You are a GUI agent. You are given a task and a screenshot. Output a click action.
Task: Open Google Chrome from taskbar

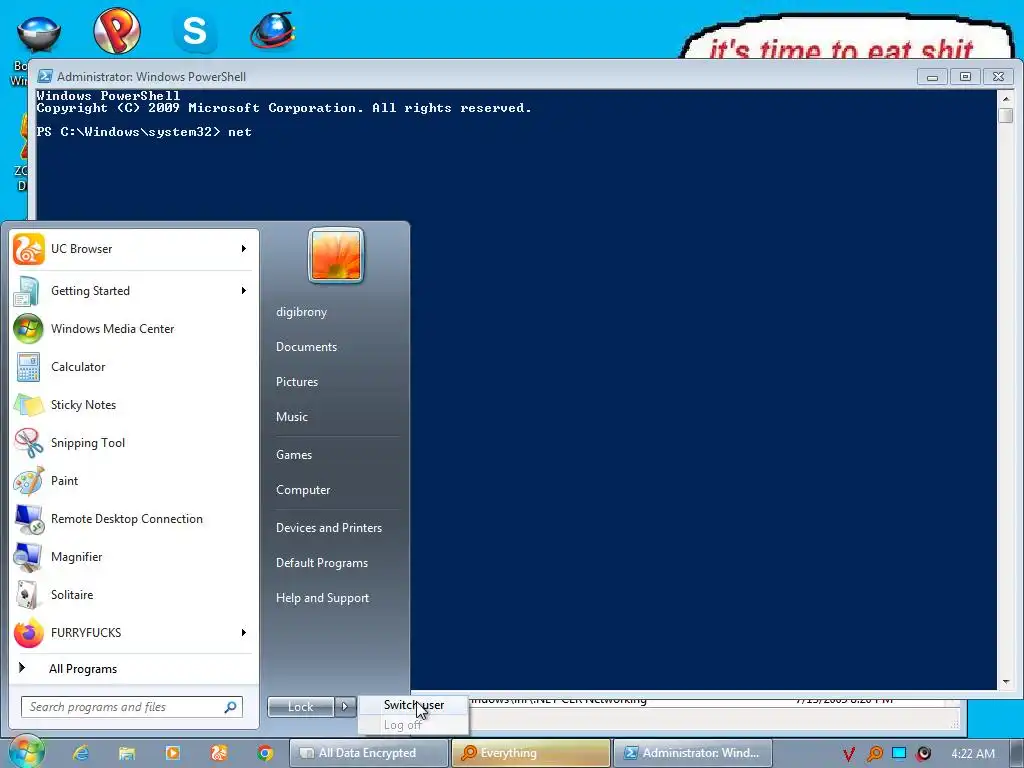click(x=265, y=753)
